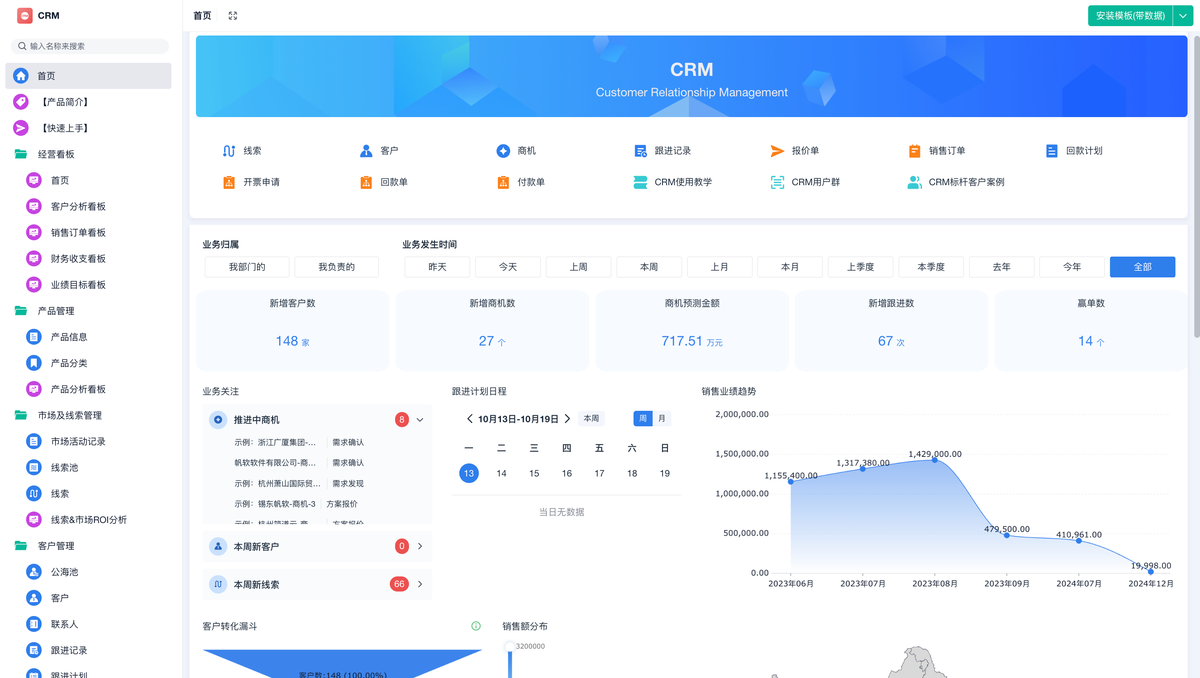Open the 客户 shortcut icon

pyautogui.click(x=366, y=151)
